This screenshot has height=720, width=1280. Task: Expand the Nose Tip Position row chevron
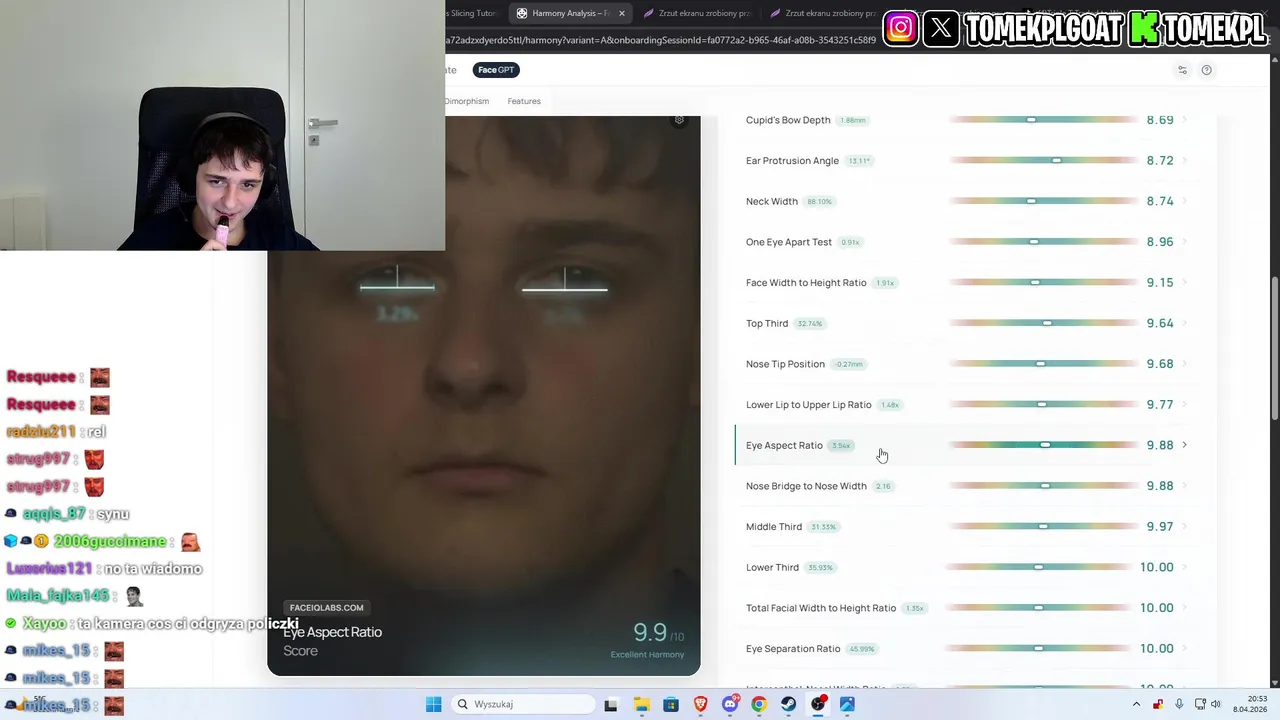pos(1185,364)
